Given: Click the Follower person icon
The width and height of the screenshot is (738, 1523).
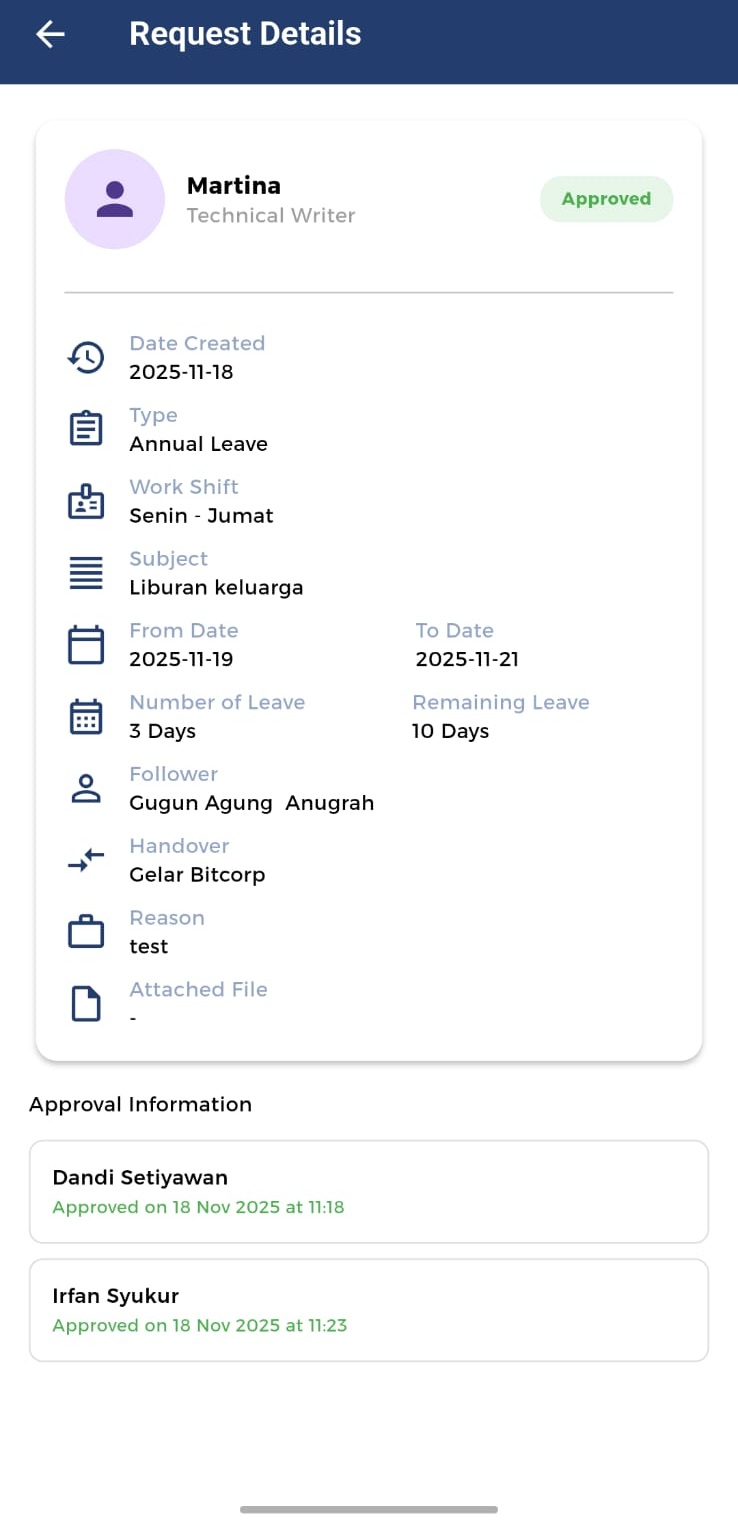Looking at the screenshot, I should tap(86, 789).
